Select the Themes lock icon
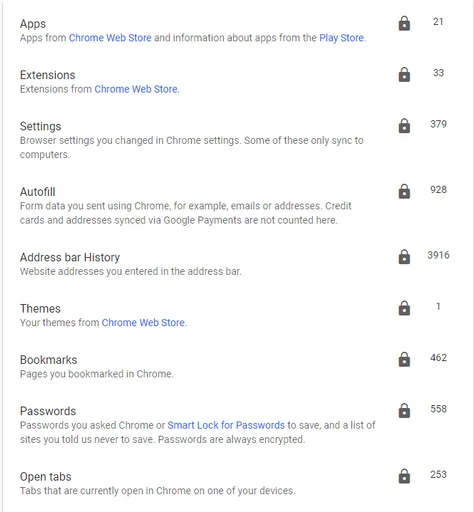The image size is (474, 512). (404, 308)
